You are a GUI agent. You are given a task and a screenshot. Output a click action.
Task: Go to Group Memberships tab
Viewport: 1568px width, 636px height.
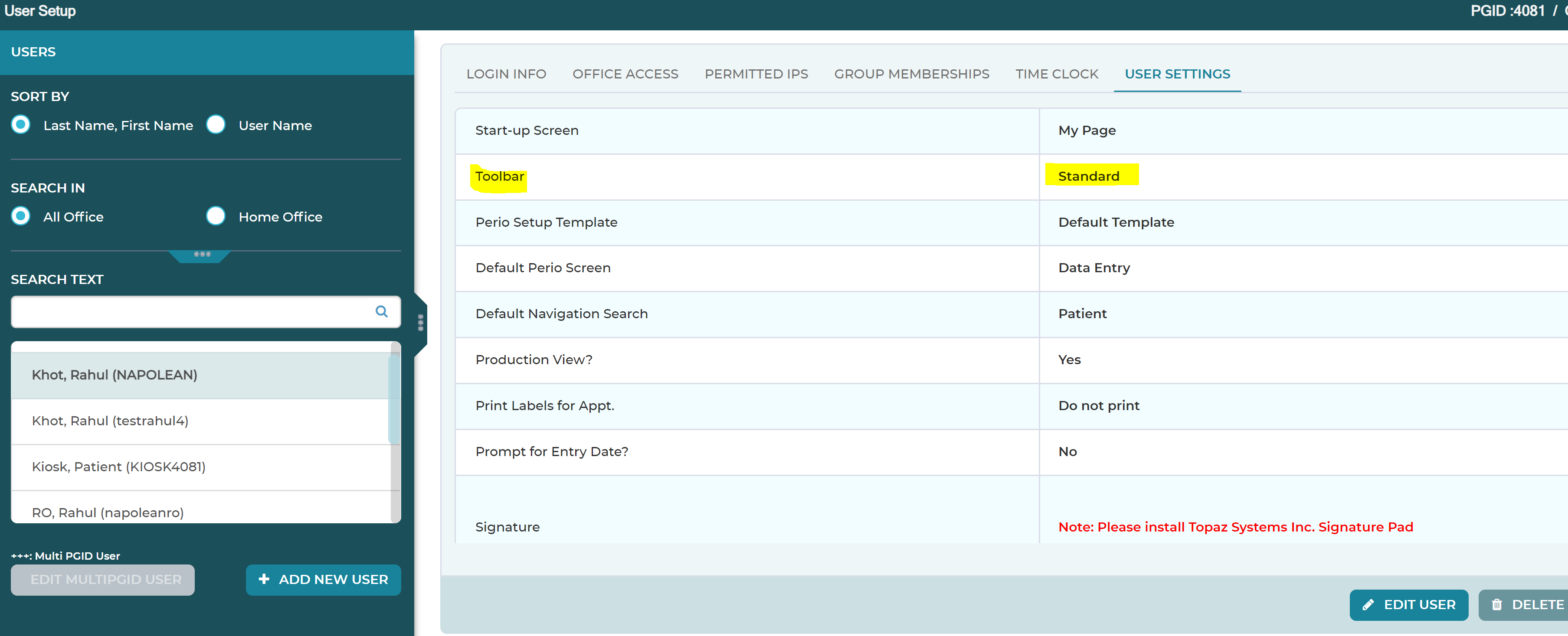pos(911,74)
